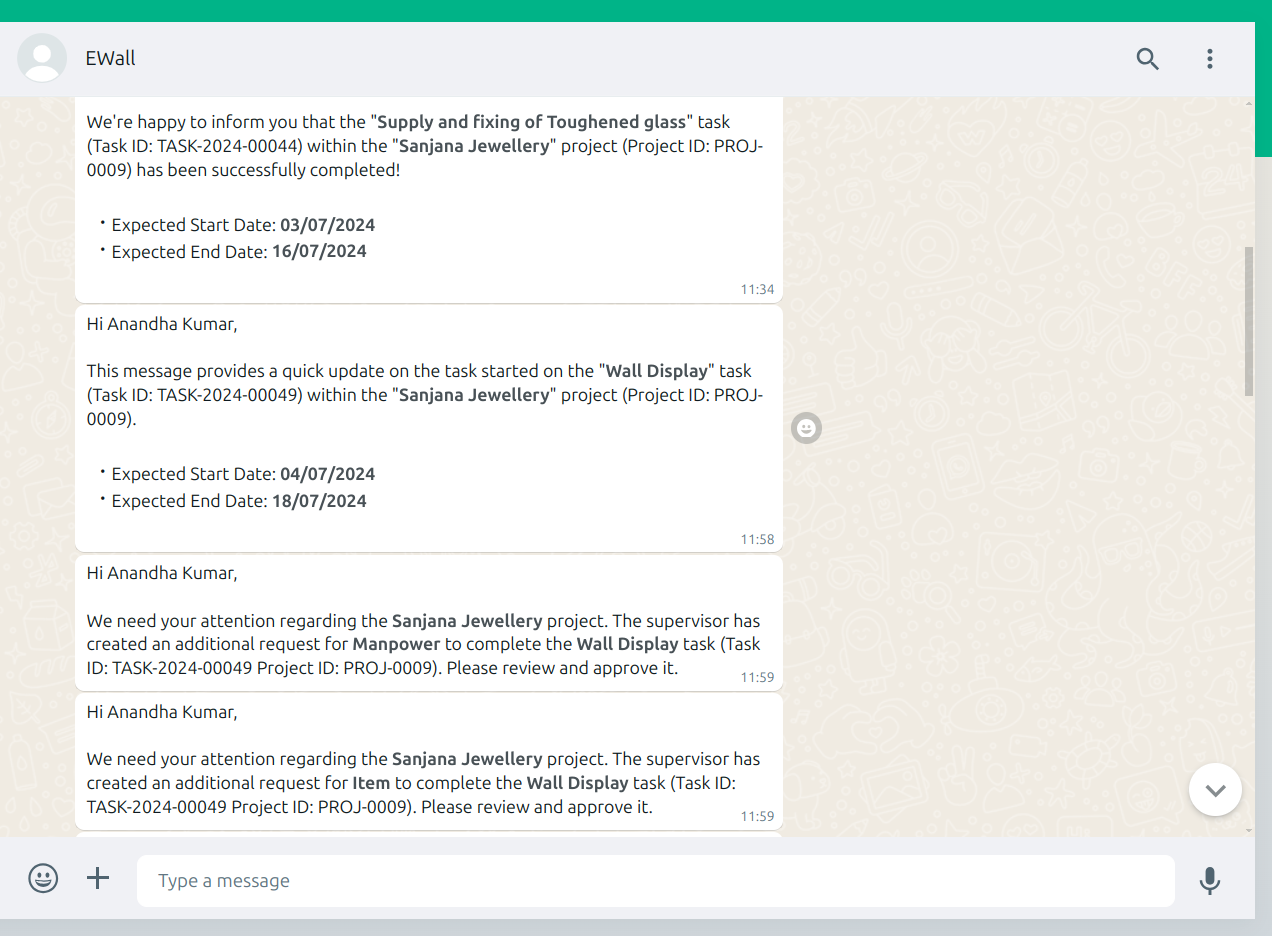Screen dimensions: 1272x936
Task: Click the date '16/07/2024'
Action: pyautogui.click(x=319, y=252)
